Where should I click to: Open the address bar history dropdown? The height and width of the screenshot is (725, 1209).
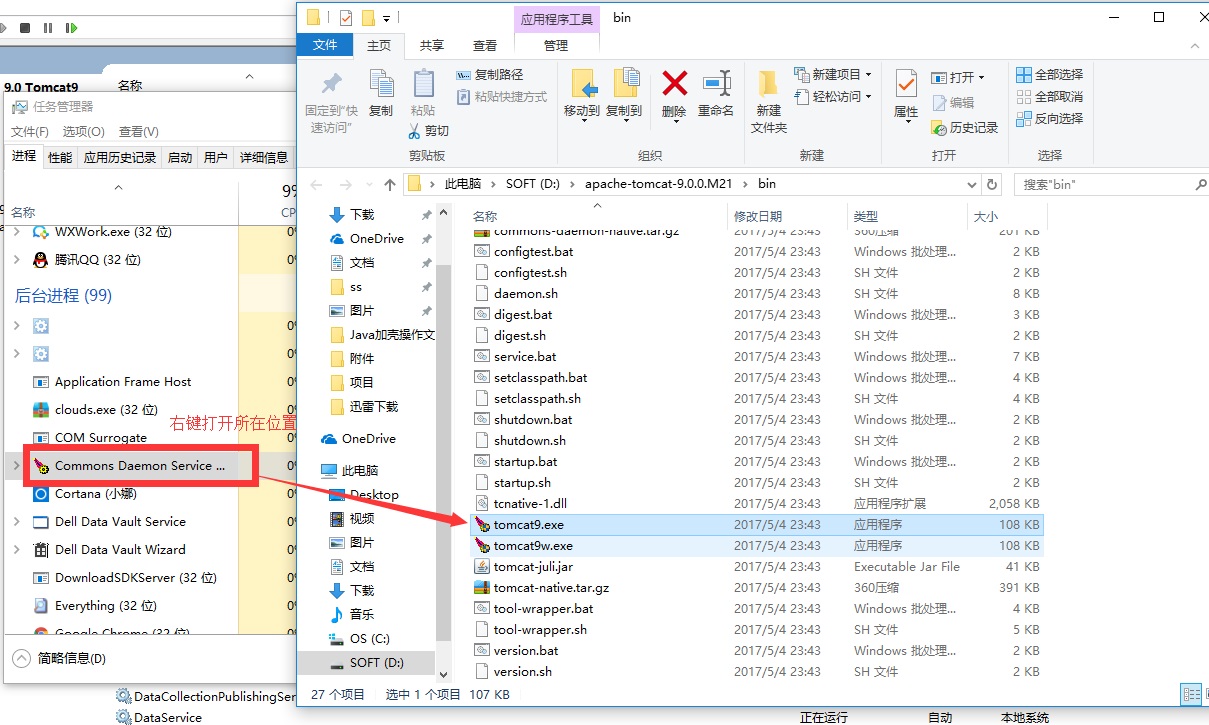[x=973, y=185]
